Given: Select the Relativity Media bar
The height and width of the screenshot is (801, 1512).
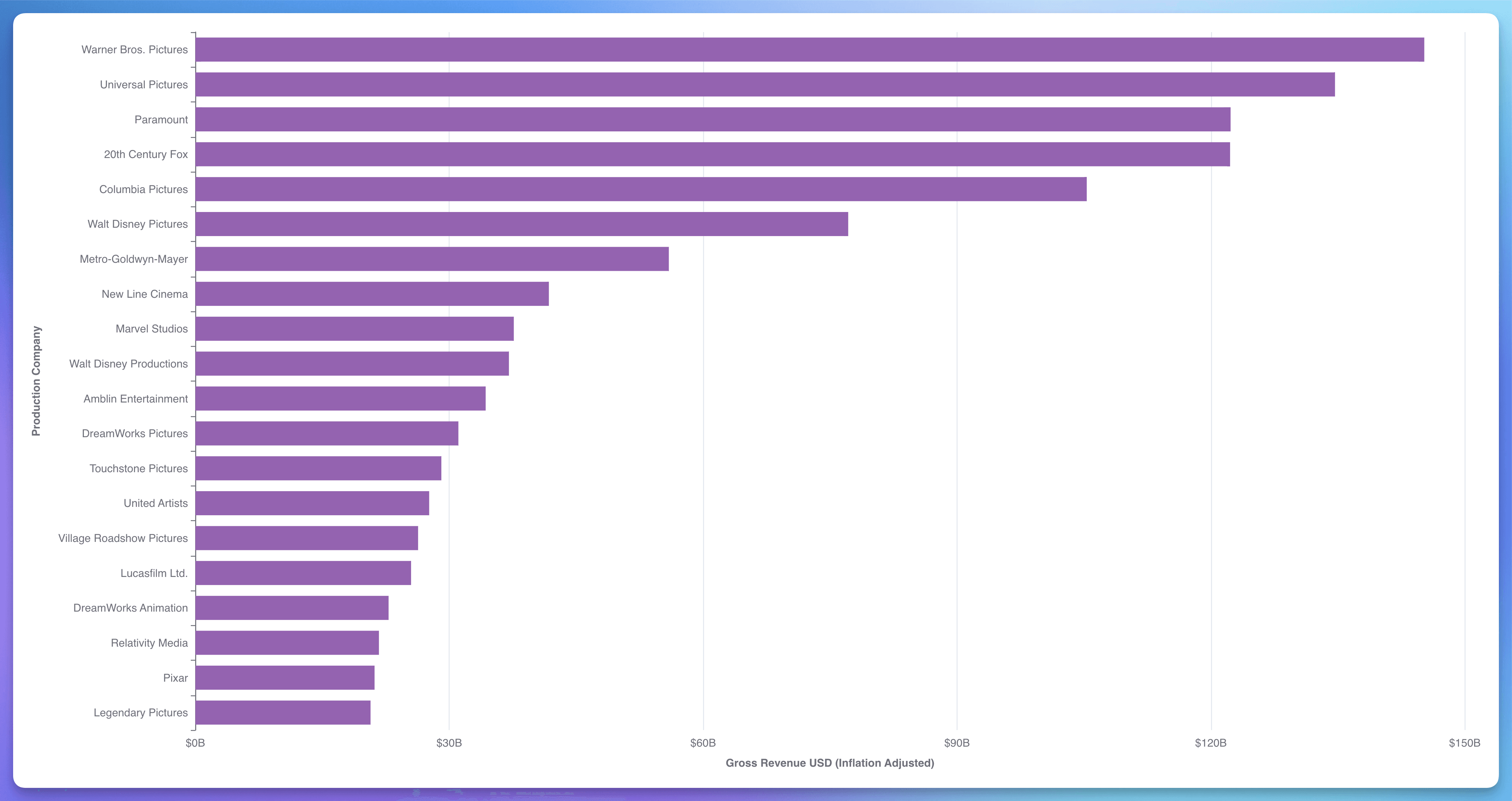Looking at the screenshot, I should pyautogui.click(x=287, y=643).
